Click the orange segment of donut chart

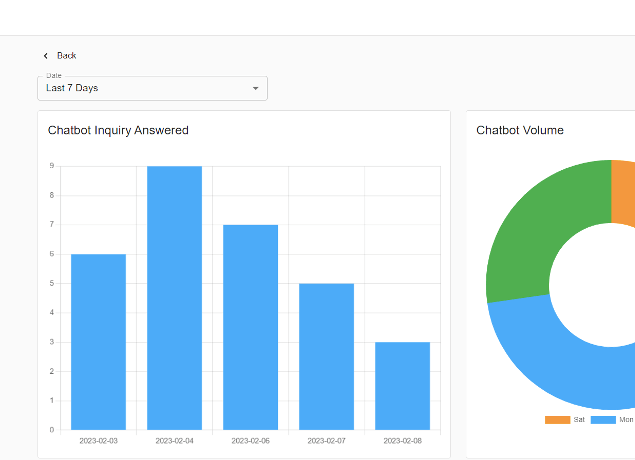622,190
